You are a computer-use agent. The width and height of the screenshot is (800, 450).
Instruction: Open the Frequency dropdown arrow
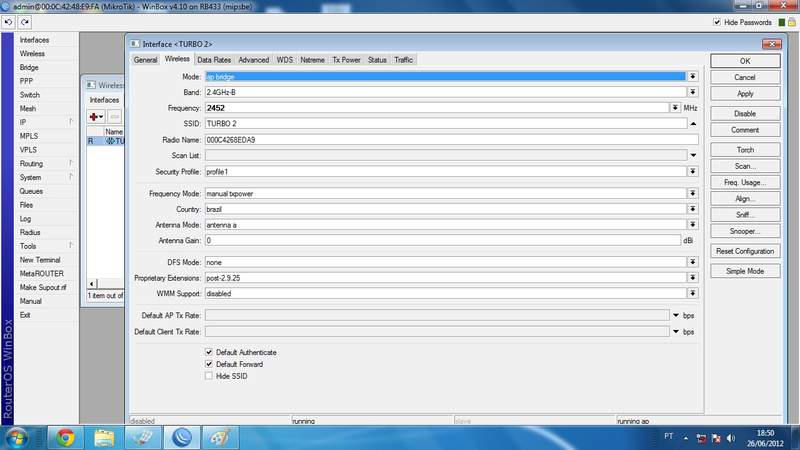click(x=675, y=108)
